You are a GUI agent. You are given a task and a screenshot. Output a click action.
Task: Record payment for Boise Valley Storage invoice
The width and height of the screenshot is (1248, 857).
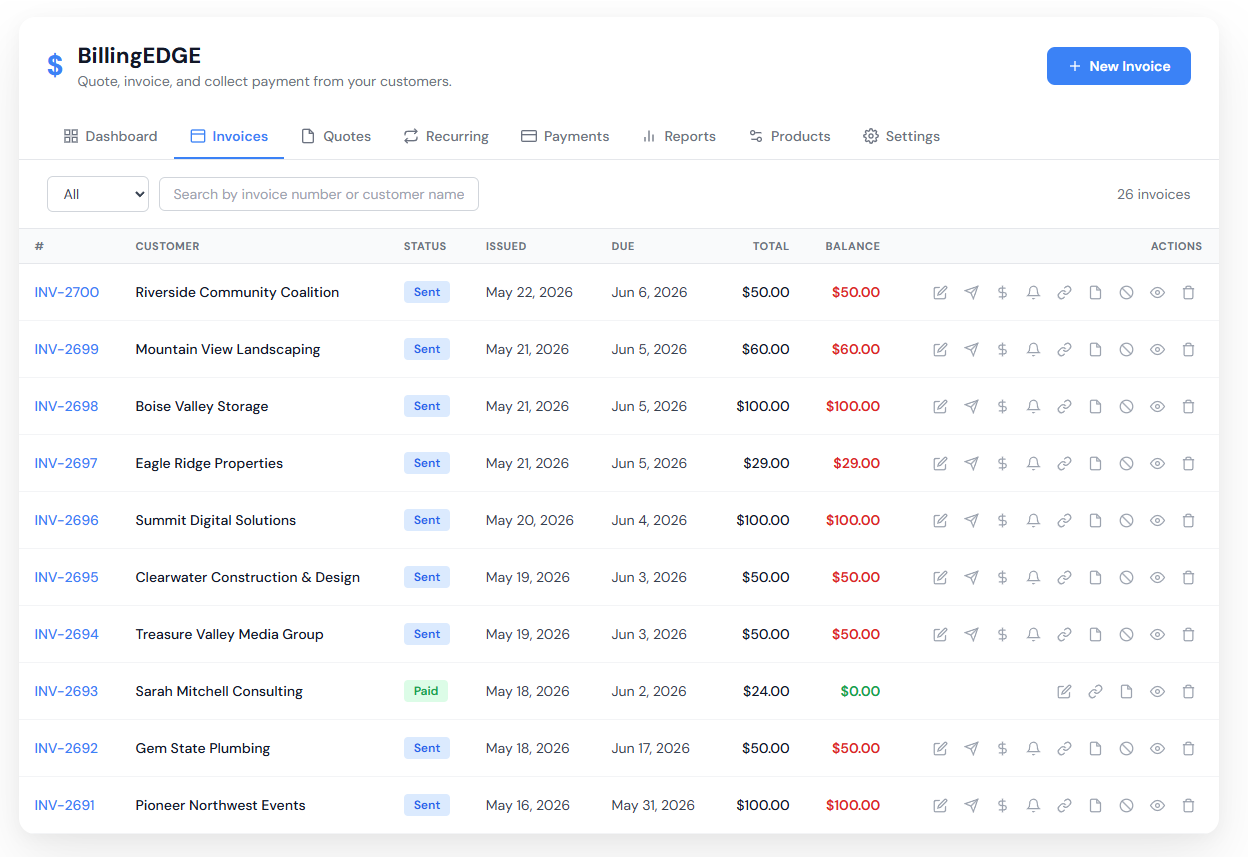1002,407
